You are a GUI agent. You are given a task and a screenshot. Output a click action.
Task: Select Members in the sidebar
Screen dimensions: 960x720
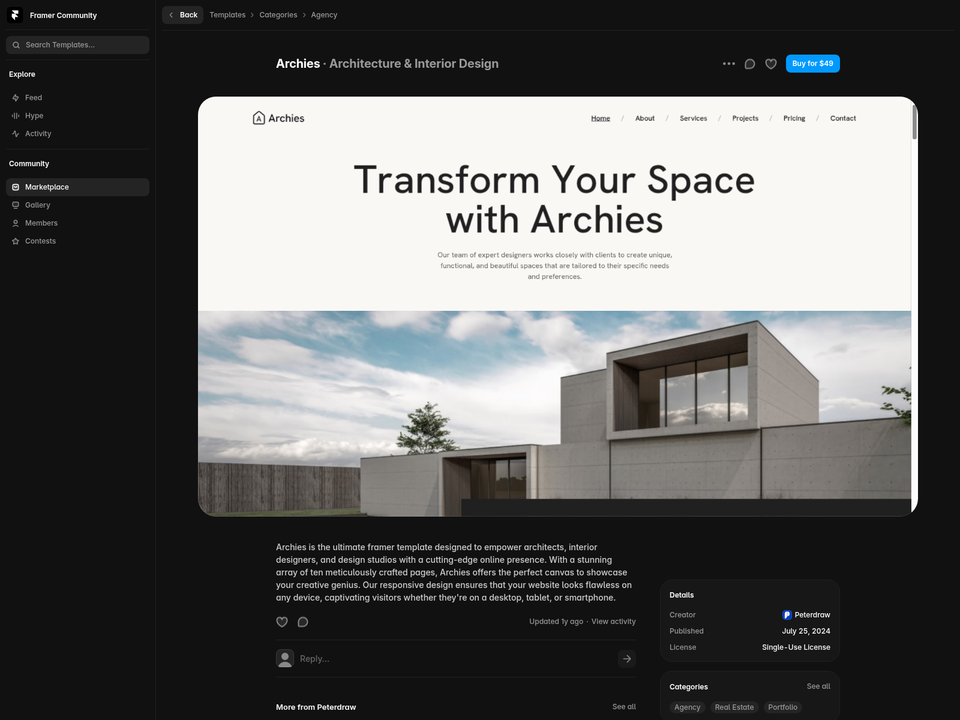(x=78, y=223)
